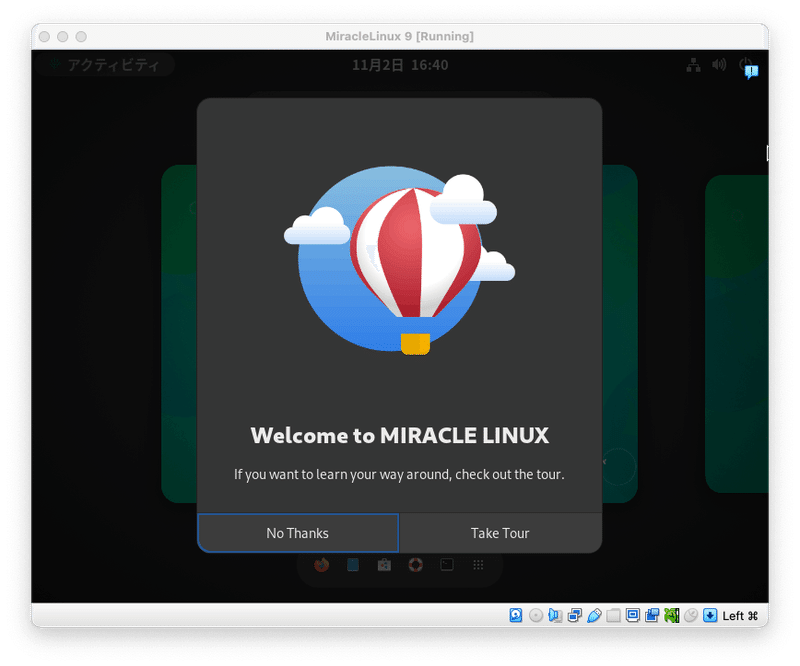Image resolution: width=800 pixels, height=666 pixels.
Task: Open the アクティビティ overview button
Action: 106,65
